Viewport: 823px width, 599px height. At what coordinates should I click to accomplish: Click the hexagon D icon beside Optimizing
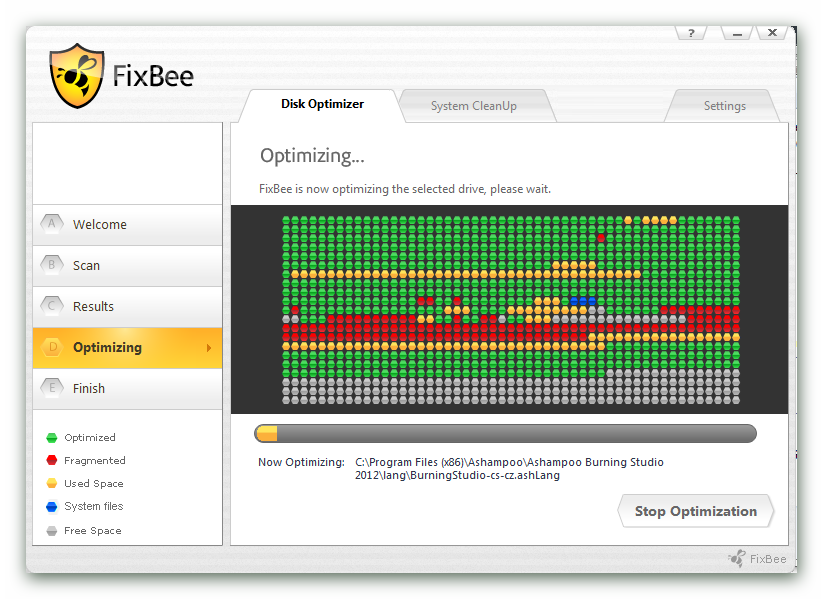(52, 348)
